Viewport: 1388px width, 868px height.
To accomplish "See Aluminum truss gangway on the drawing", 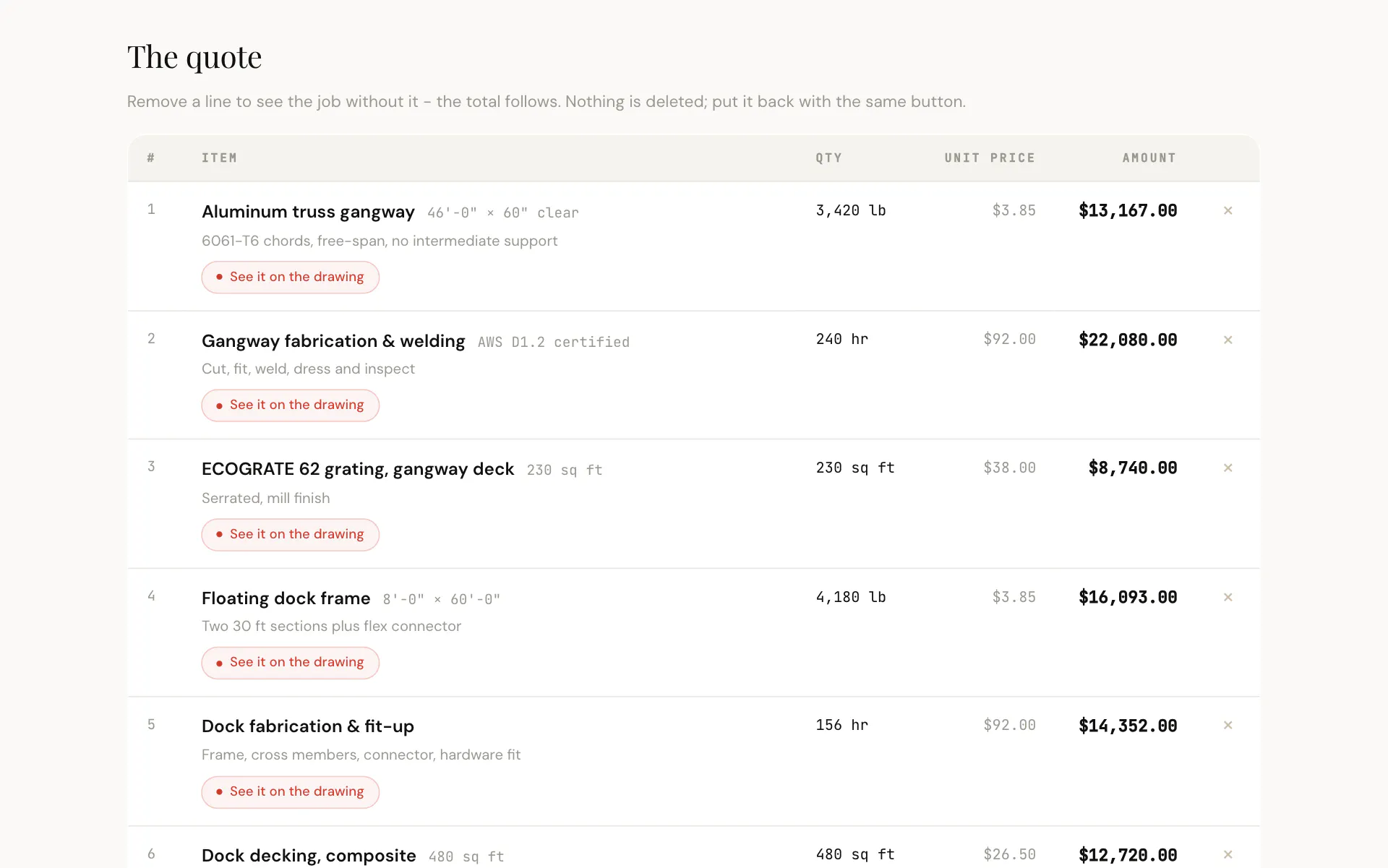I will [290, 278].
